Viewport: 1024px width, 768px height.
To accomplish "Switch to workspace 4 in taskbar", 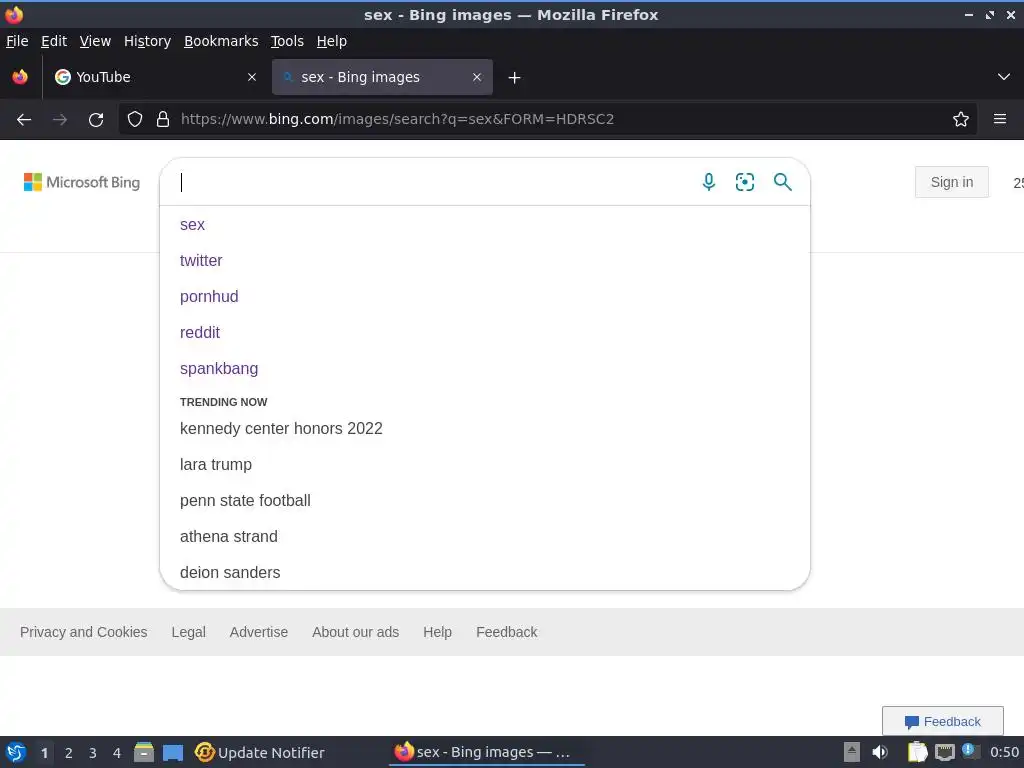I will pyautogui.click(x=117, y=753).
